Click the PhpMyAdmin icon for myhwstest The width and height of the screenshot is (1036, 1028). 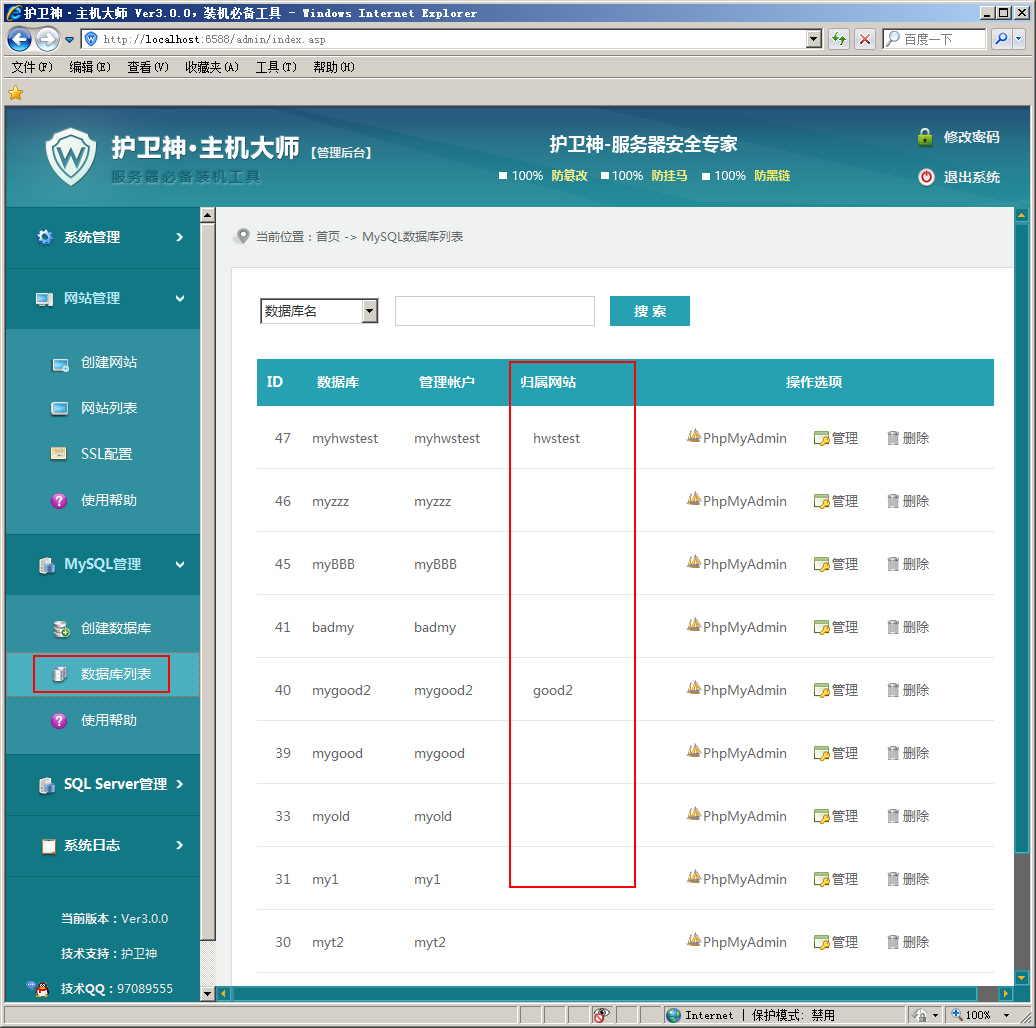pos(694,437)
